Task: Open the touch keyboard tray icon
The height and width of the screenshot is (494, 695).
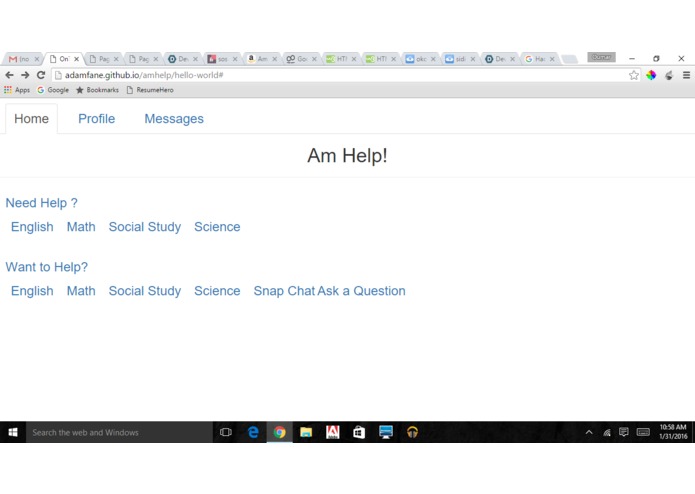Action: [643, 432]
